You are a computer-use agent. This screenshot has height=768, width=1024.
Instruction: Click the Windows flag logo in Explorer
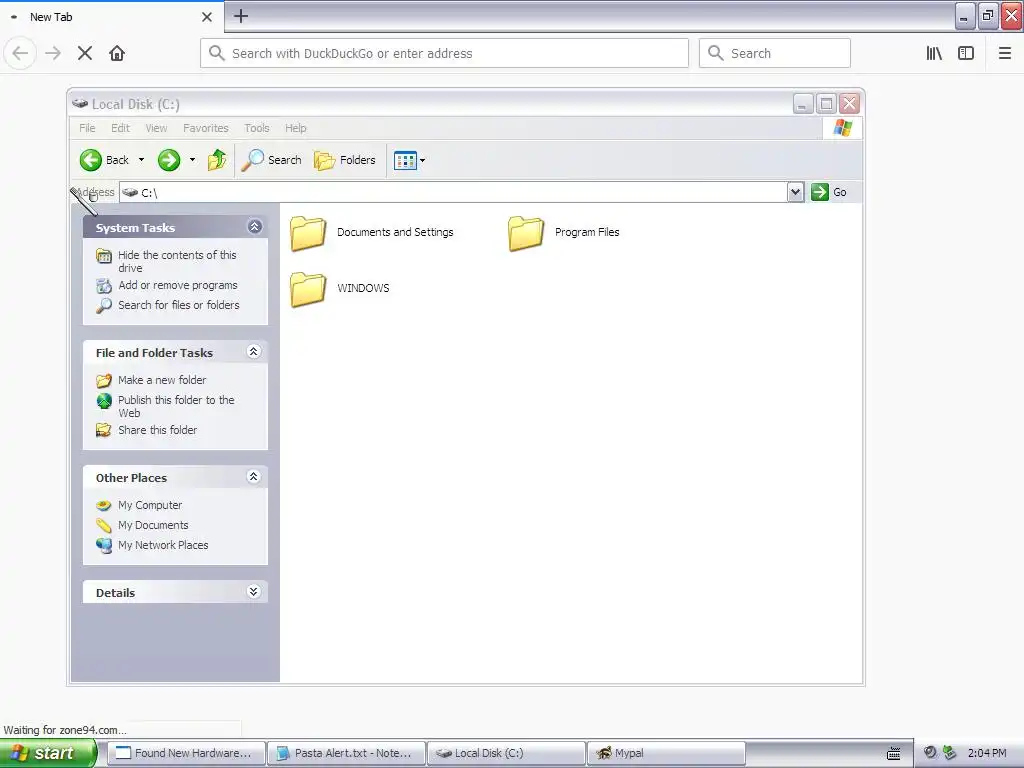[842, 128]
